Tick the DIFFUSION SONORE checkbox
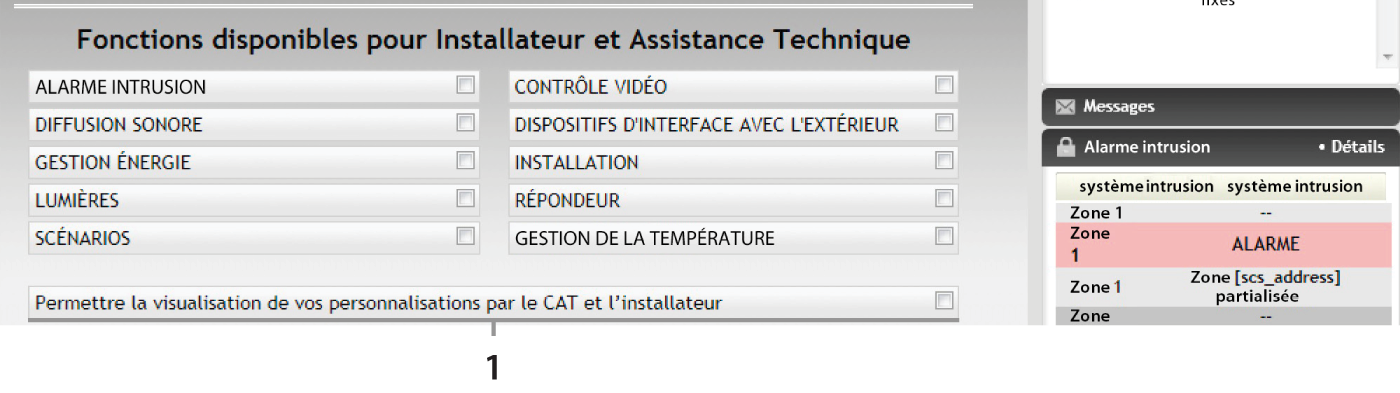Image resolution: width=1400 pixels, height=393 pixels. click(465, 123)
